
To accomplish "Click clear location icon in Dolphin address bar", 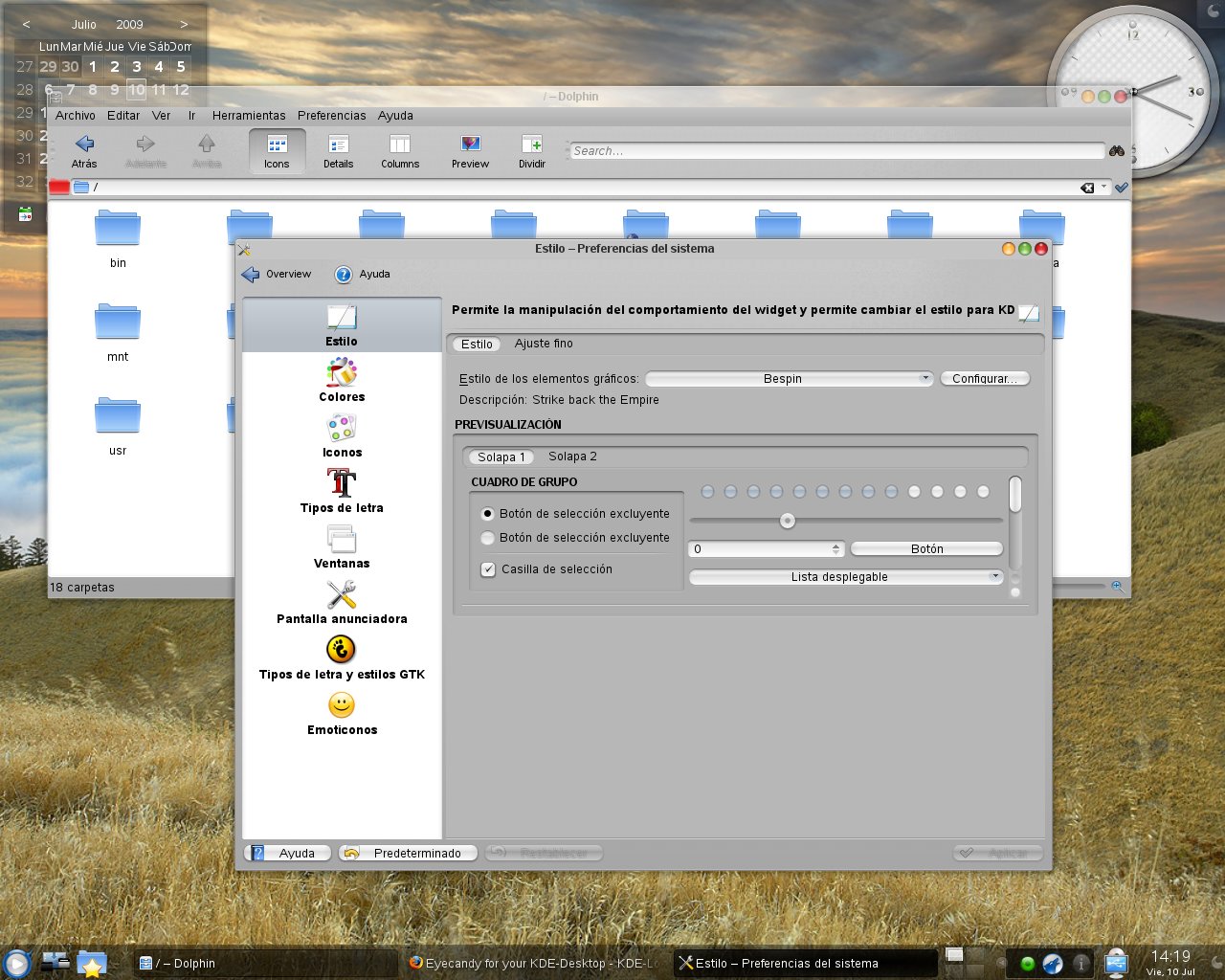I will tap(1087, 188).
